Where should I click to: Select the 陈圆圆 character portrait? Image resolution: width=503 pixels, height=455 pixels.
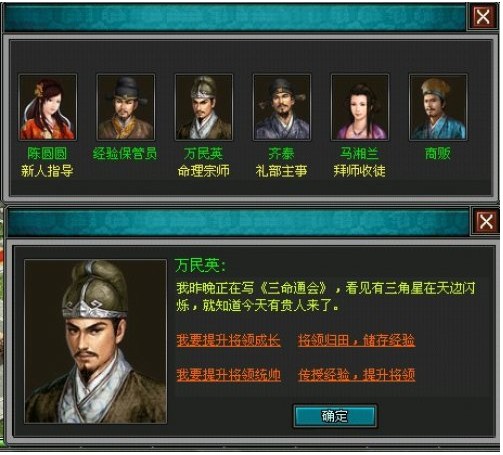pyautogui.click(x=48, y=107)
